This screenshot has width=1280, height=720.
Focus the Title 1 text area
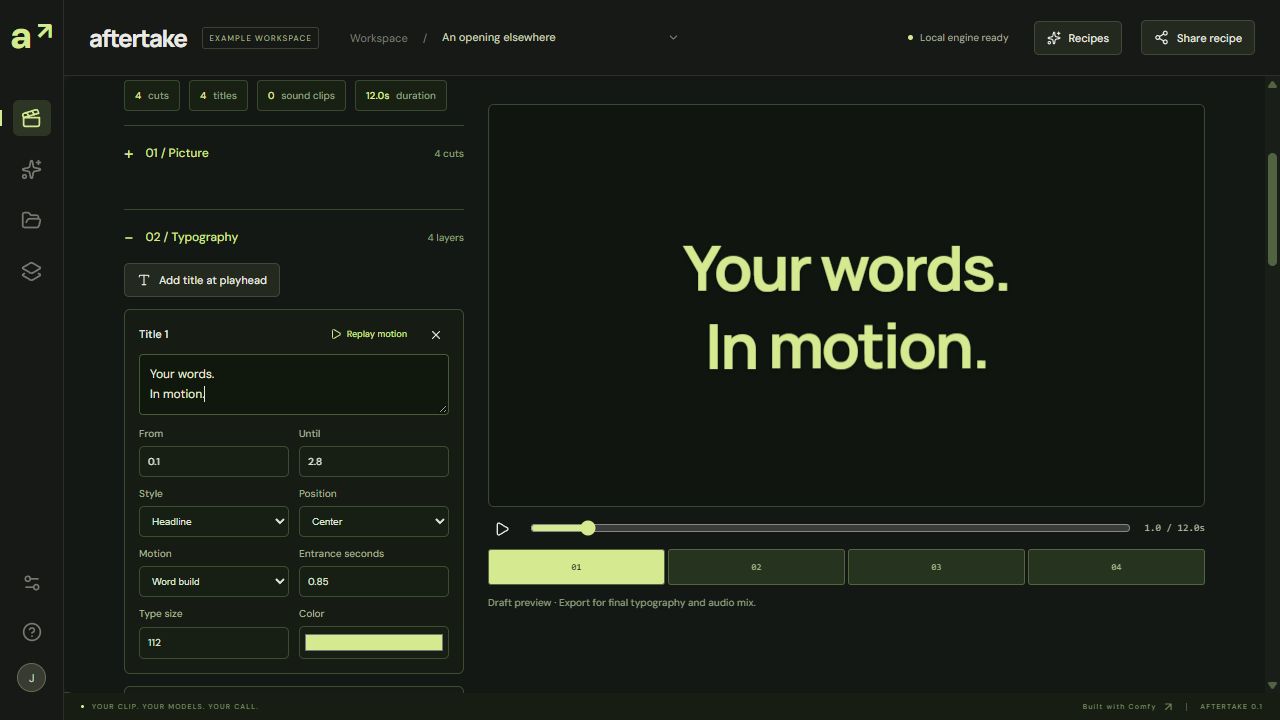click(x=294, y=384)
